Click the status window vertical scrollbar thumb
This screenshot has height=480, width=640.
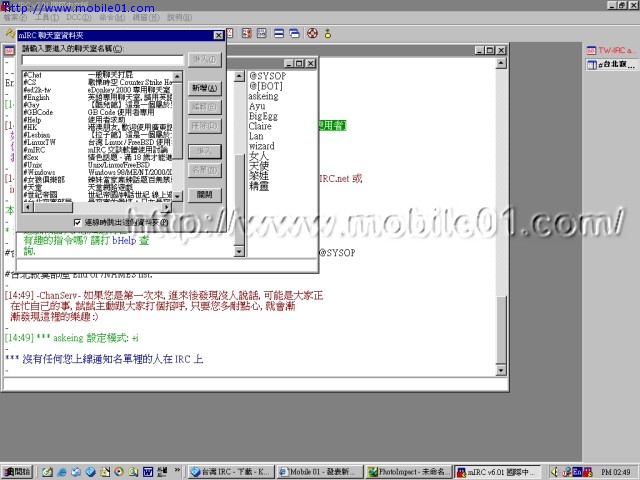pos(501,329)
